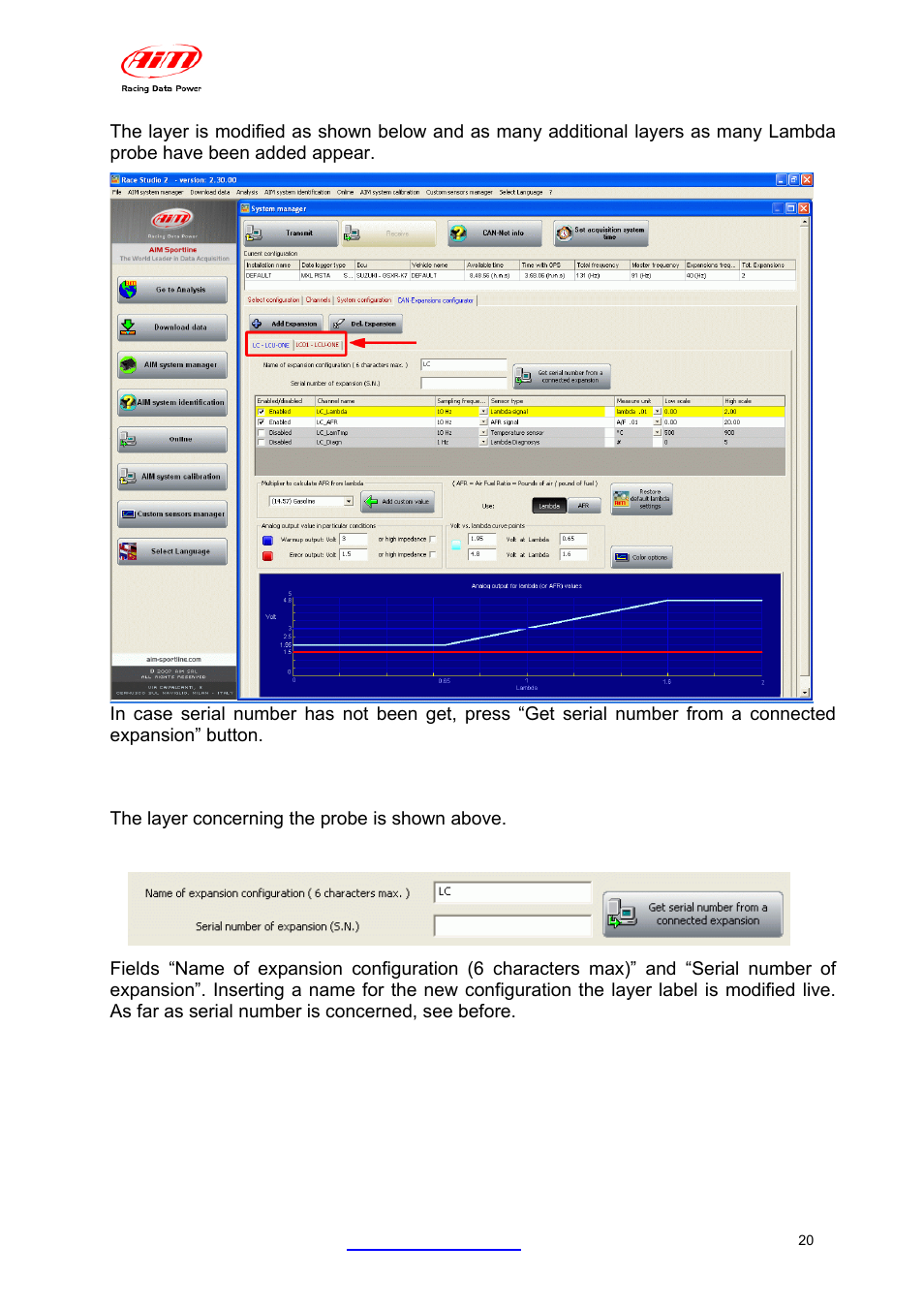
Task: Click the Warmup output Volt field
Action: pos(354,539)
